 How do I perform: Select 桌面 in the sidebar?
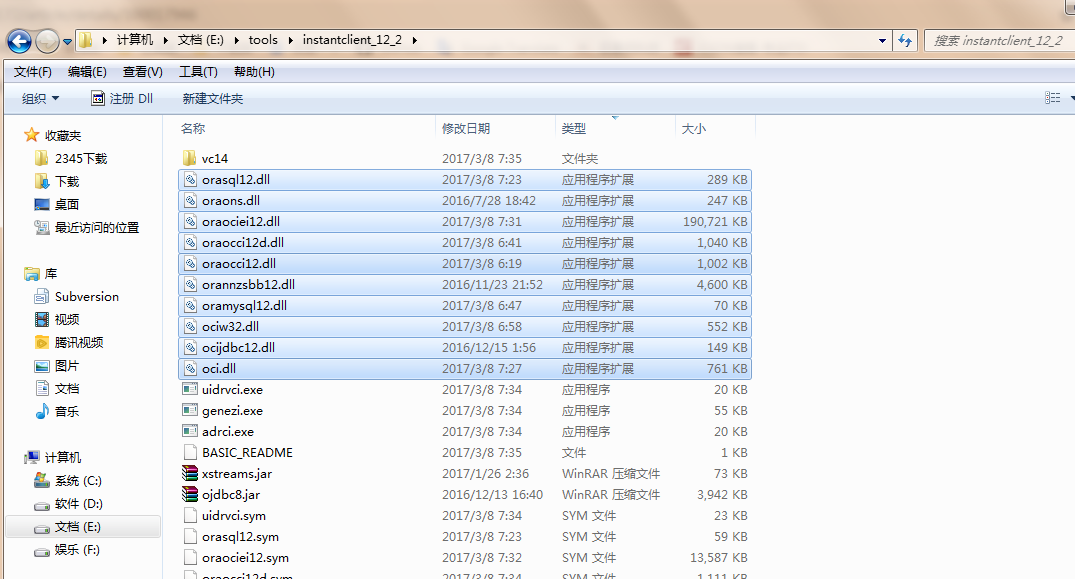(x=57, y=204)
